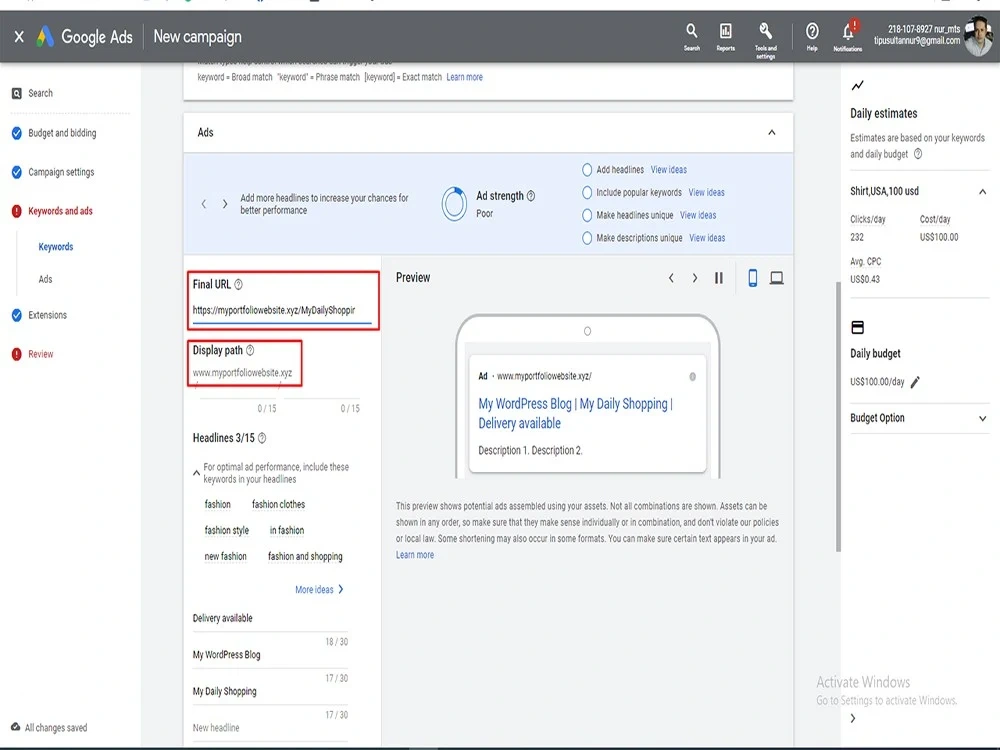This screenshot has height=750, width=1000.
Task: Show previous ad preview
Action: pos(671,278)
